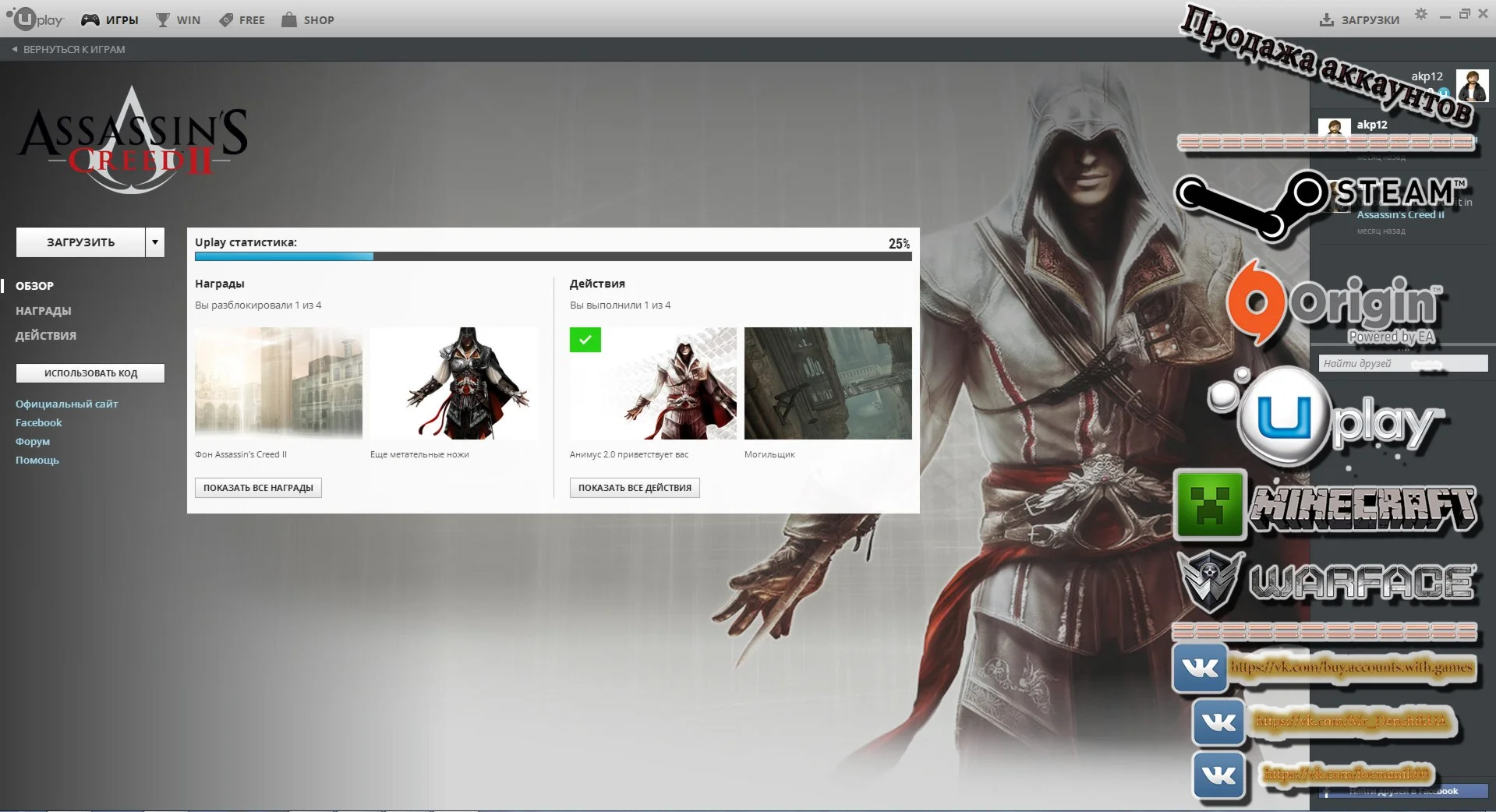Click the green checkmark on Анимус 2.0
The image size is (1496, 812).
point(585,340)
